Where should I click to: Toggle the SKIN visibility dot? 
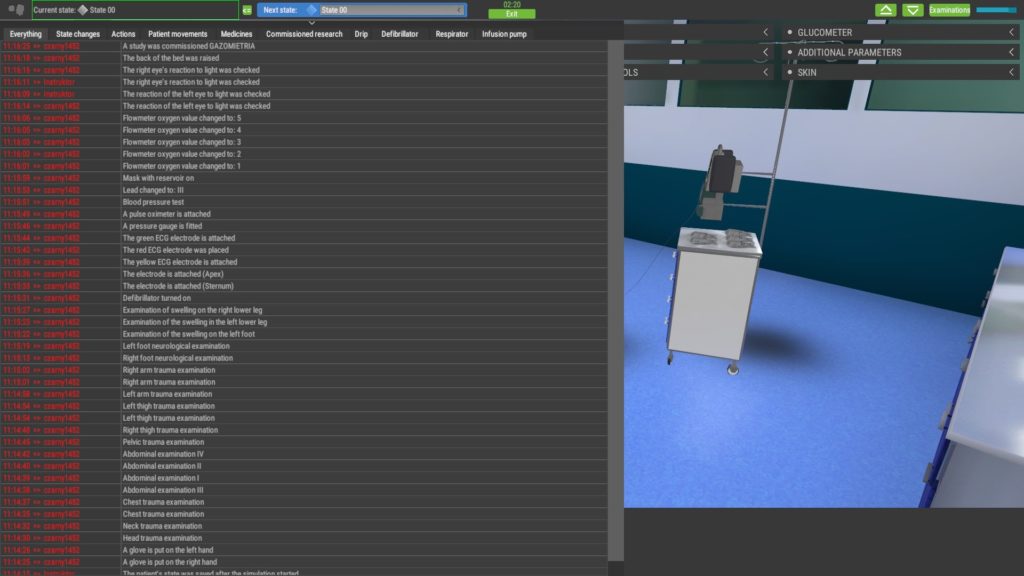tap(790, 72)
